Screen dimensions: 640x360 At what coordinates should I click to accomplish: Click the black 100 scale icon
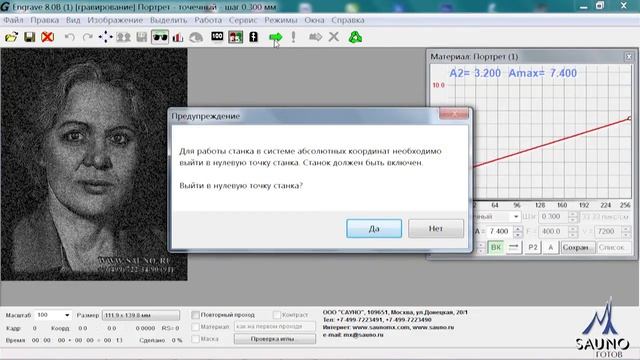pos(217,37)
